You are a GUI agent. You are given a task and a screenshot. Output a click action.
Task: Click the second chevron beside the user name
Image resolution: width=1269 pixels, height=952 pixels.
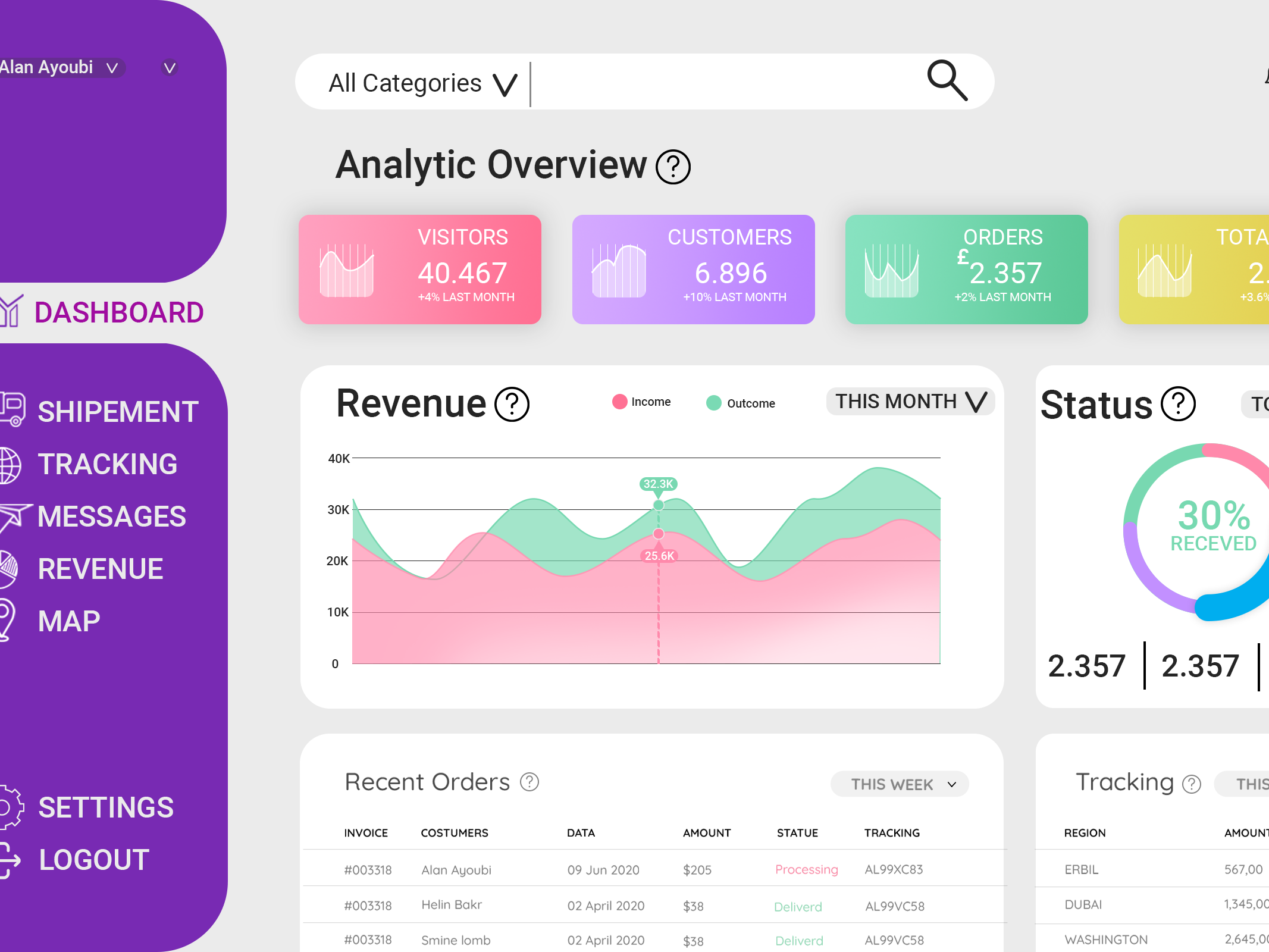pyautogui.click(x=170, y=68)
